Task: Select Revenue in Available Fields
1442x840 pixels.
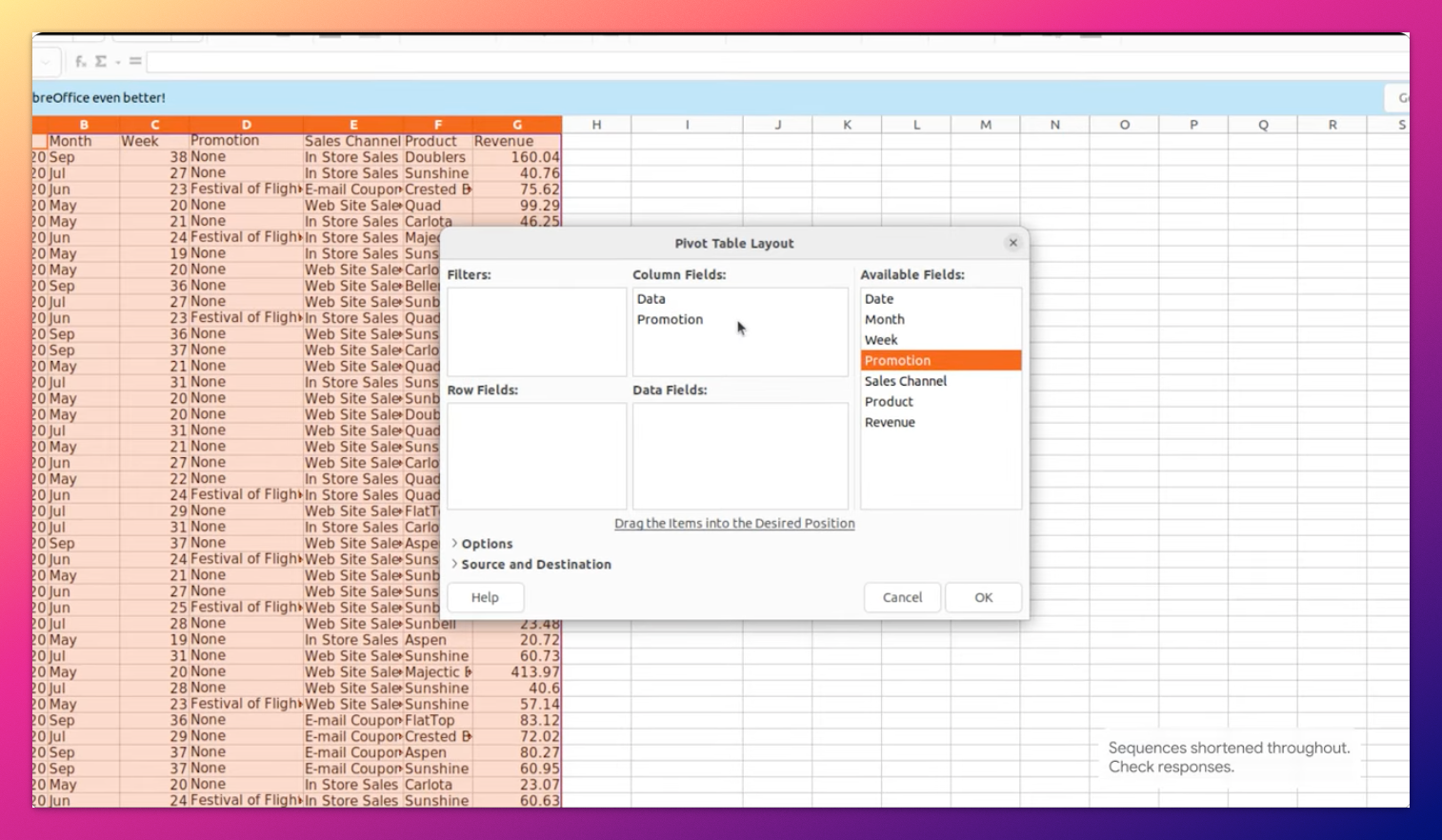Action: [x=890, y=423]
